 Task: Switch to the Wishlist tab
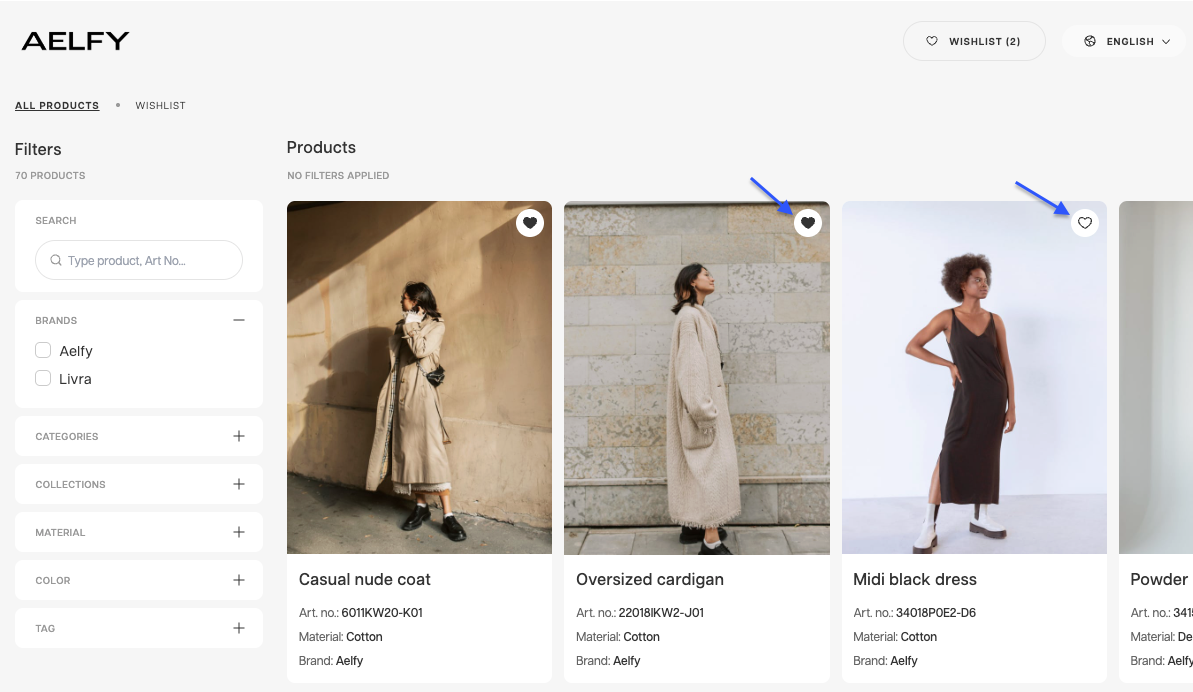point(161,106)
